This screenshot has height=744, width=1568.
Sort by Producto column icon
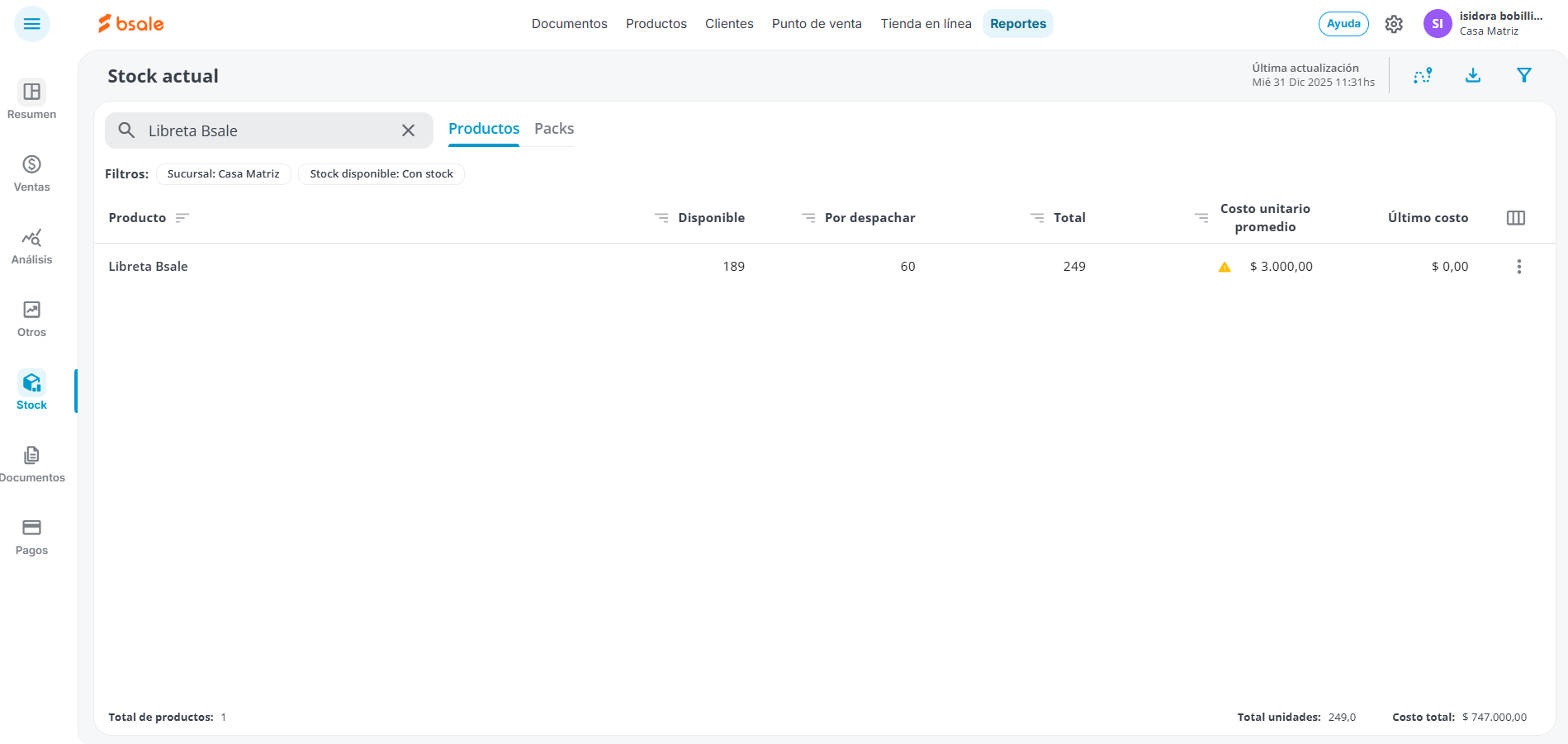click(x=182, y=218)
